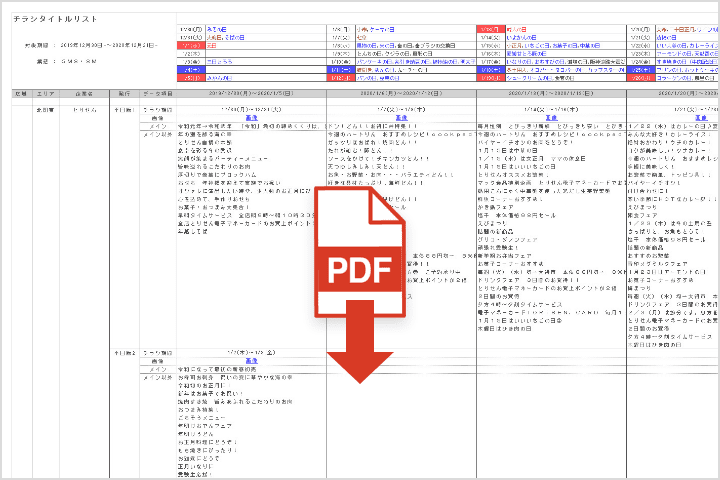The width and height of the screenshot is (720, 480).
Task: Open 画像 link under the 2020/1/13 week column
Action: click(551, 118)
